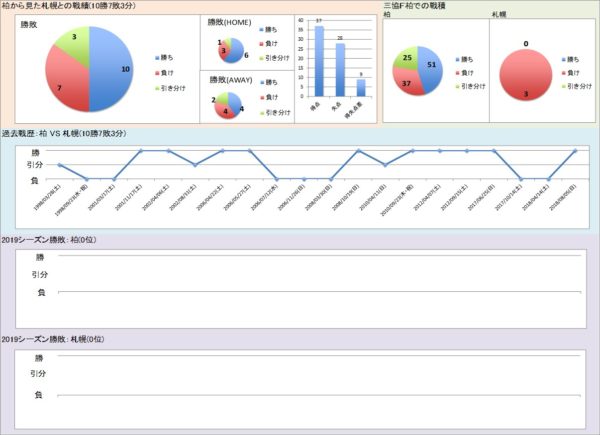The width and height of the screenshot is (600, 435).
Task: Click 引き分け legend entry in AWAY chart
Action: [x=275, y=113]
